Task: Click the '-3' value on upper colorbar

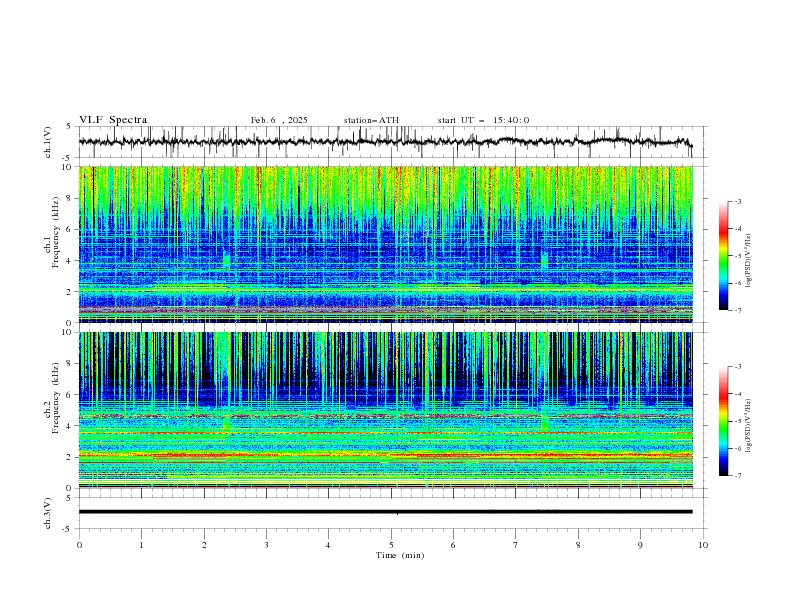Action: coord(738,201)
